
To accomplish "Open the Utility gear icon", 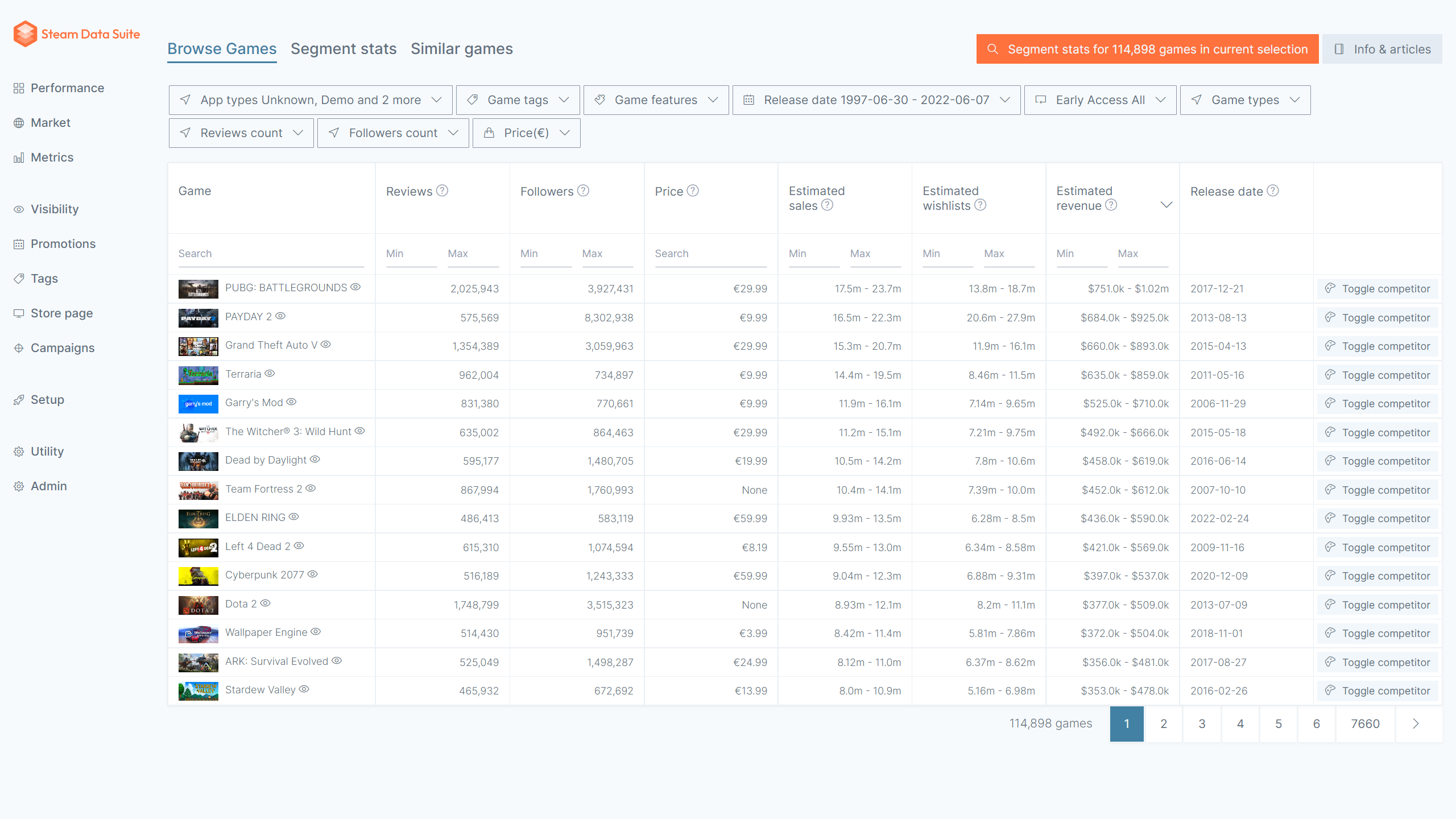I will [x=19, y=452].
